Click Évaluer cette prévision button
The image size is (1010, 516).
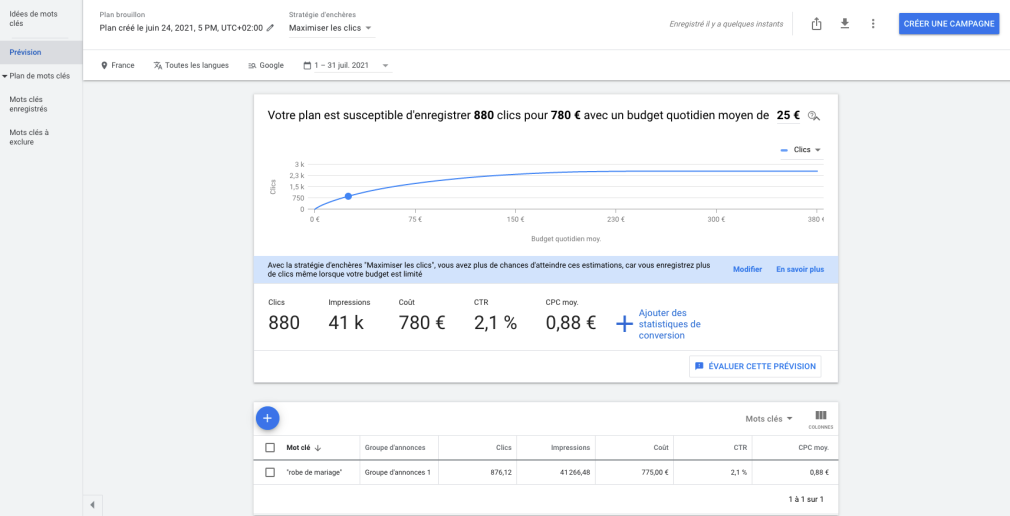pyautogui.click(x=755, y=366)
